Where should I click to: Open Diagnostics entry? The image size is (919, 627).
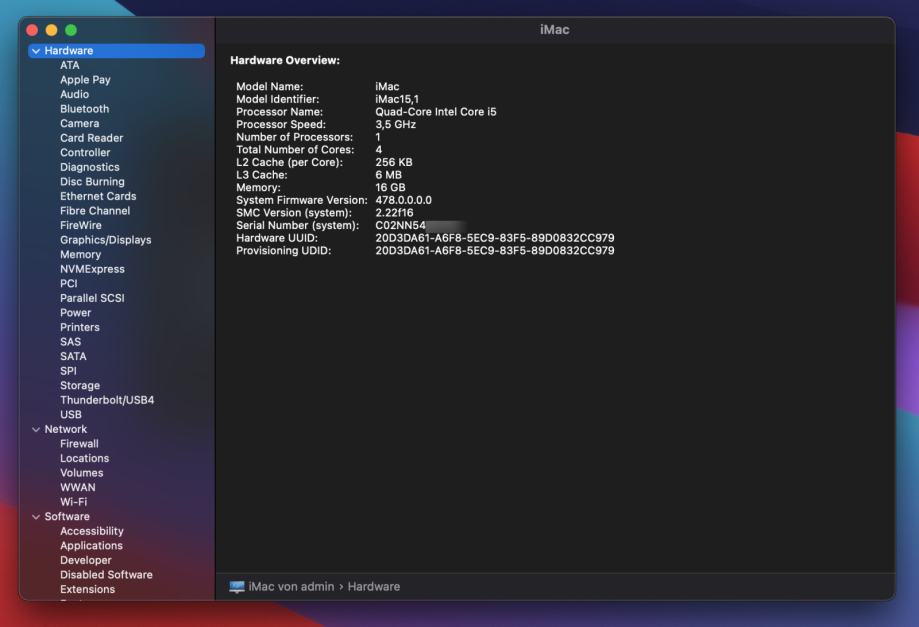tap(90, 167)
